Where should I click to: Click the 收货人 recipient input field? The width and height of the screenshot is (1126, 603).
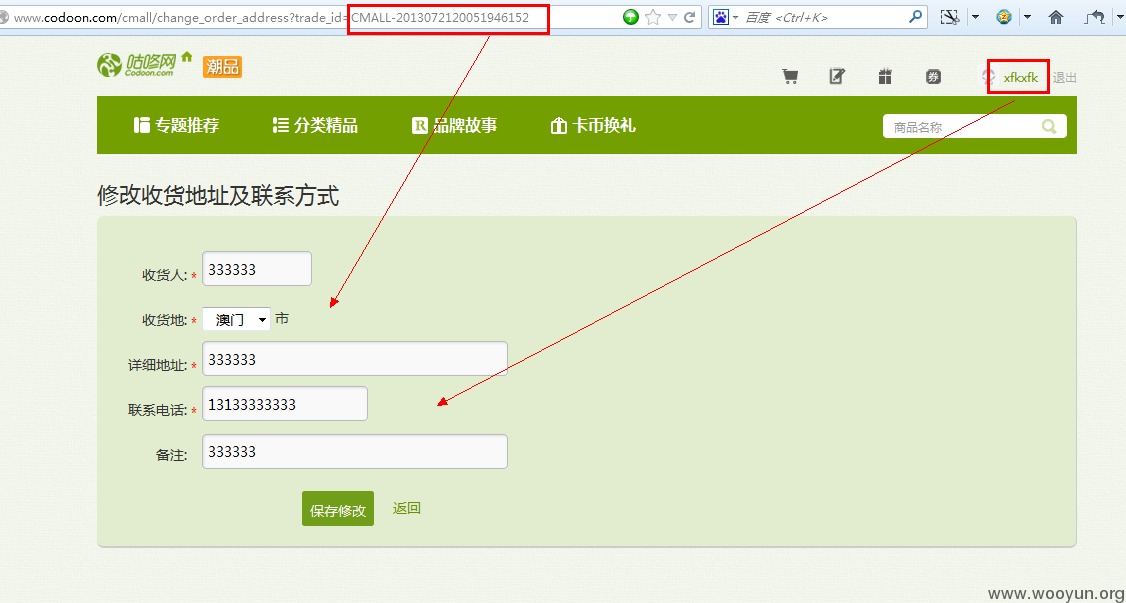(x=257, y=268)
